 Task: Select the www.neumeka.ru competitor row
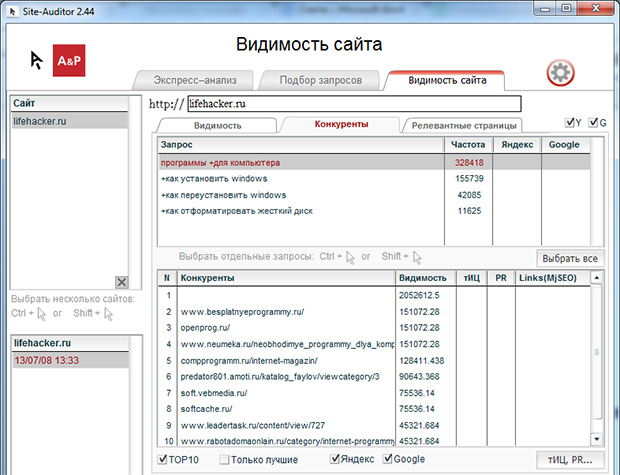coord(374,344)
